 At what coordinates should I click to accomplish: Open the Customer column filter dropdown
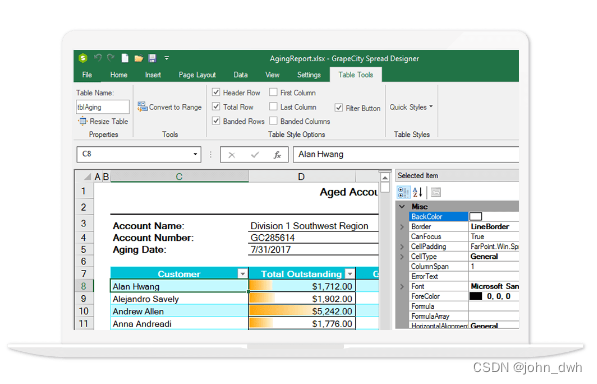[243, 274]
